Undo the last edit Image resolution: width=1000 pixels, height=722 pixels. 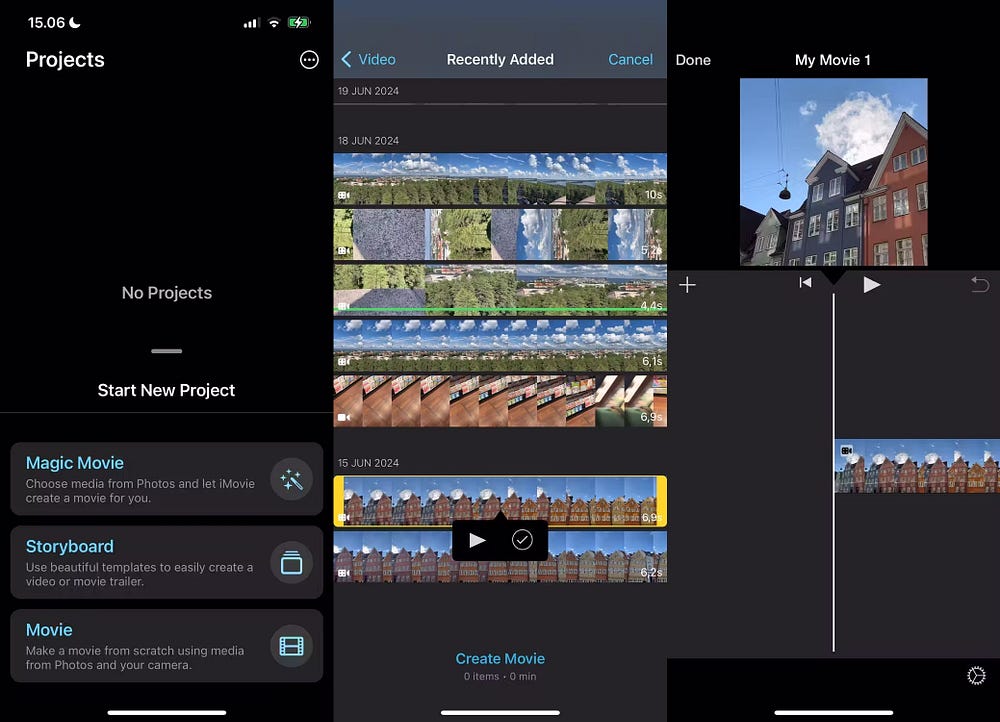(979, 285)
